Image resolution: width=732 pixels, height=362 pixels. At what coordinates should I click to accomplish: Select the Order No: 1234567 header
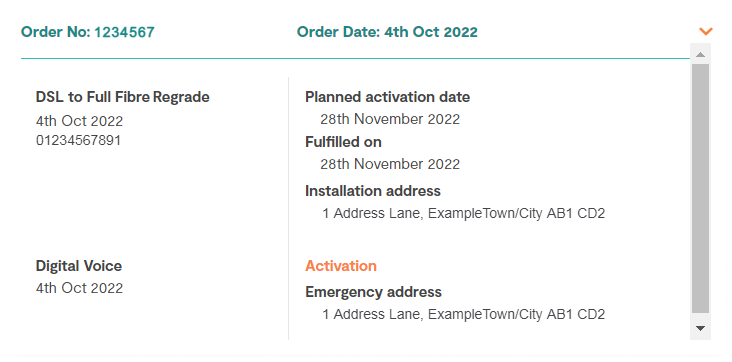click(x=88, y=32)
